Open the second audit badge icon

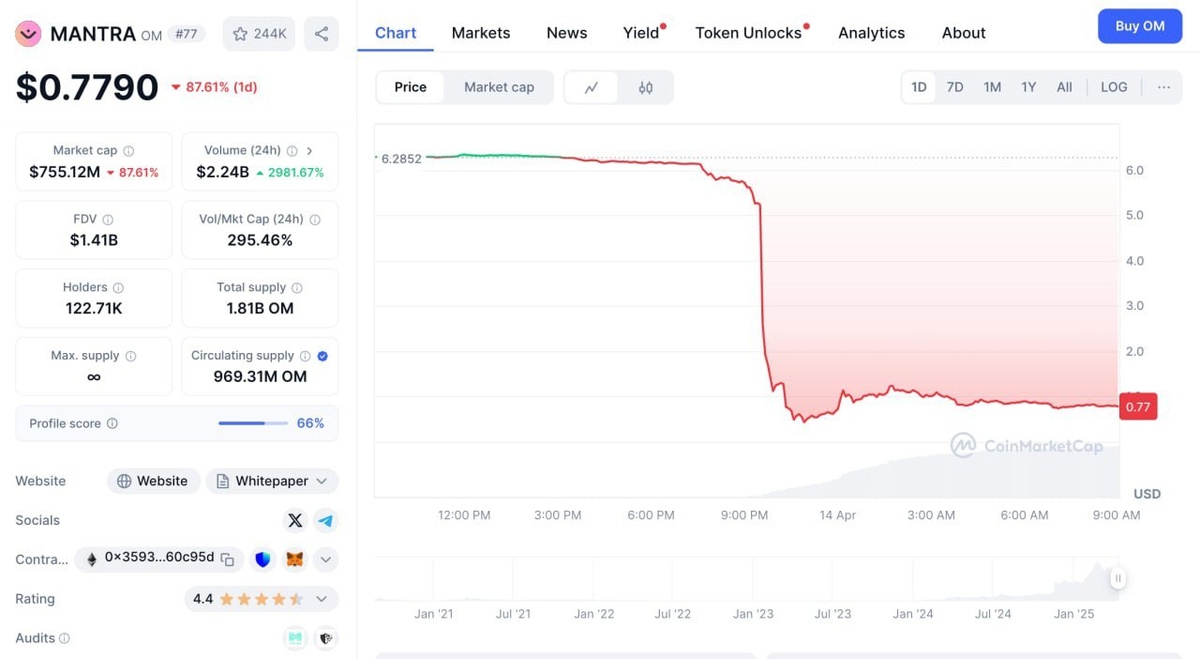point(326,638)
